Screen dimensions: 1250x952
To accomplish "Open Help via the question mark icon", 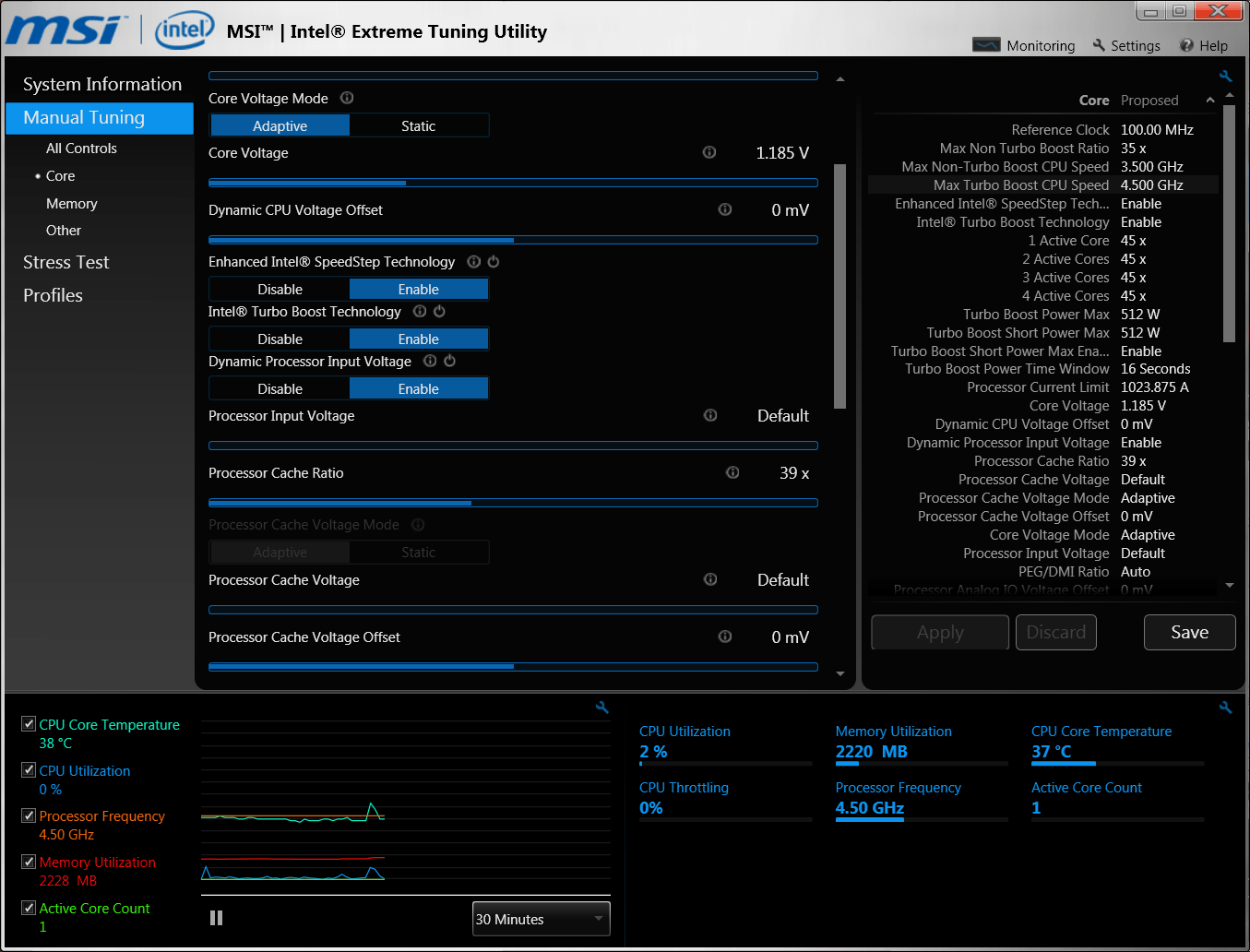I will (1186, 45).
